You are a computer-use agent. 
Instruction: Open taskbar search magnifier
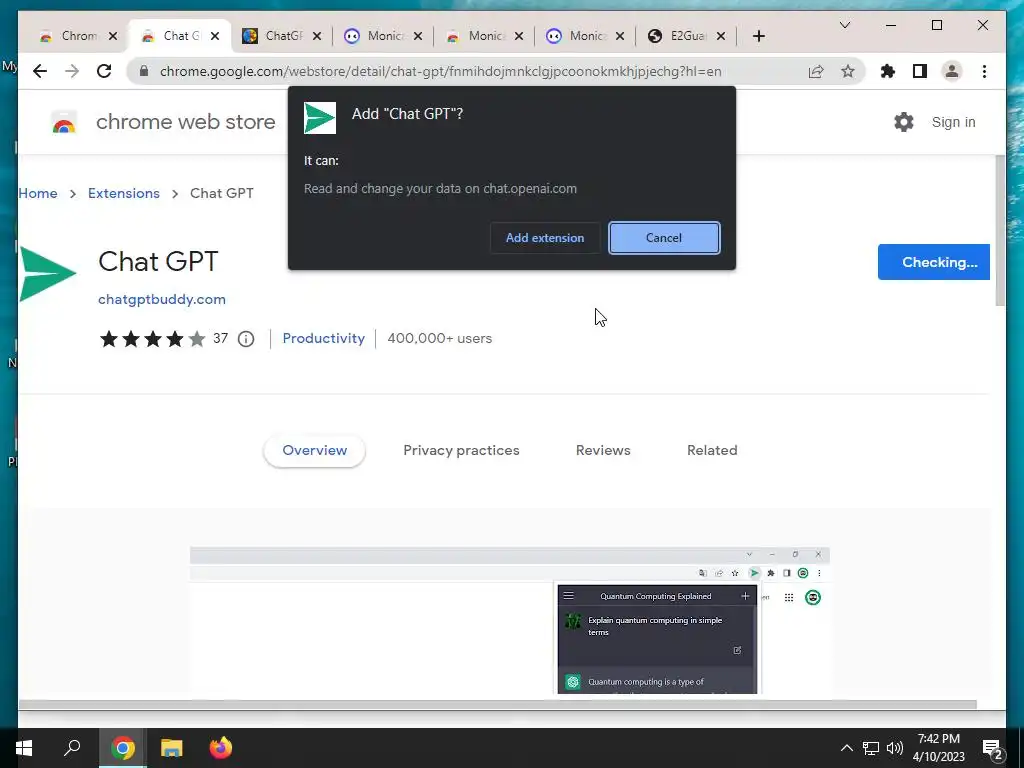click(x=72, y=748)
